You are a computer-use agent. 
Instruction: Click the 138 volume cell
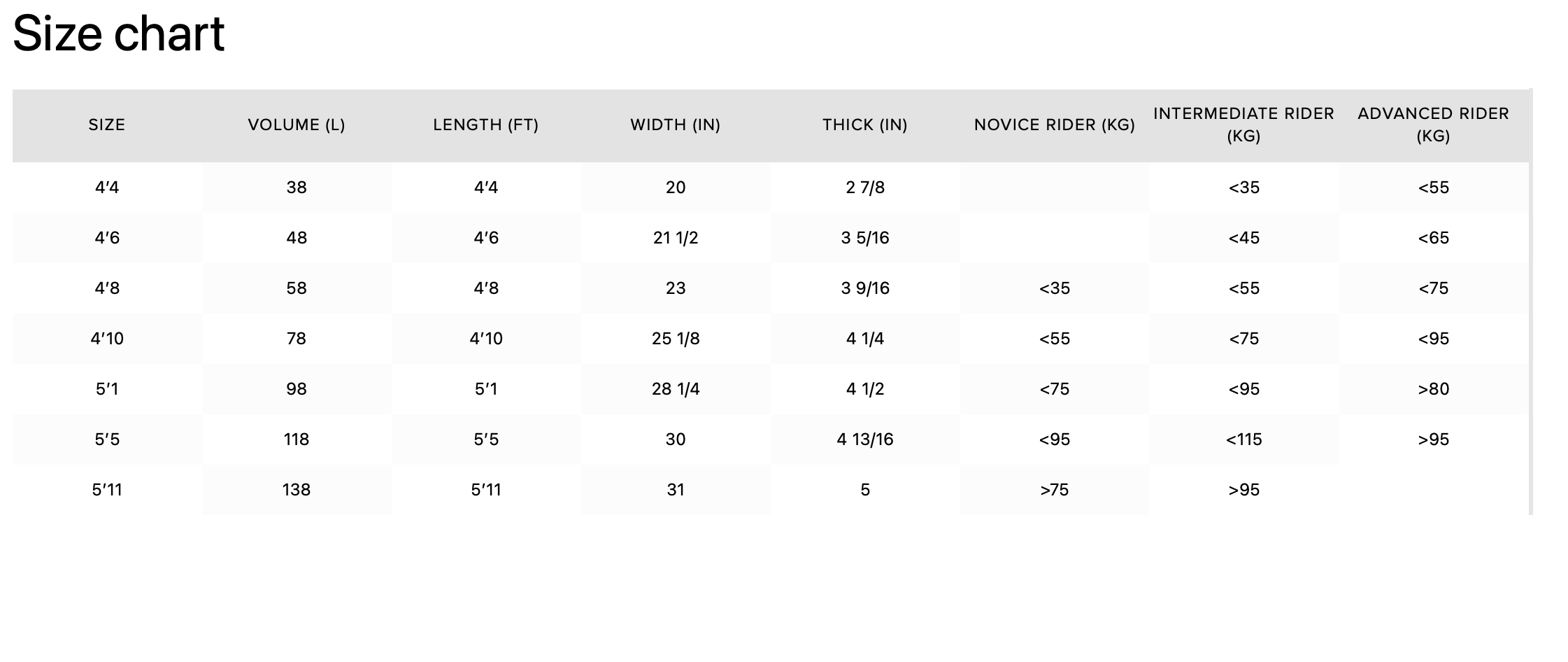[x=297, y=490]
